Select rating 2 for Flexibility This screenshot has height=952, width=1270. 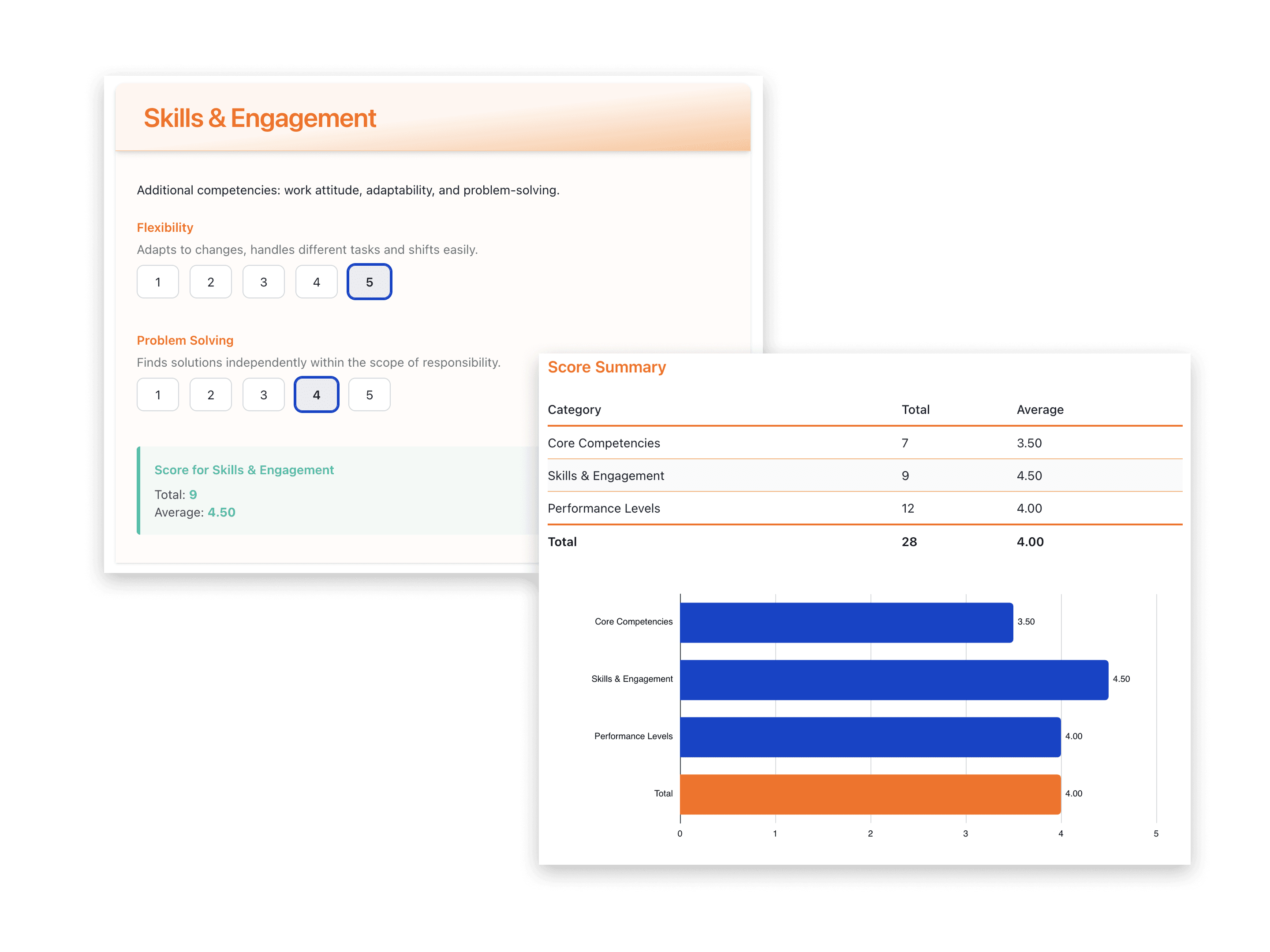tap(211, 282)
